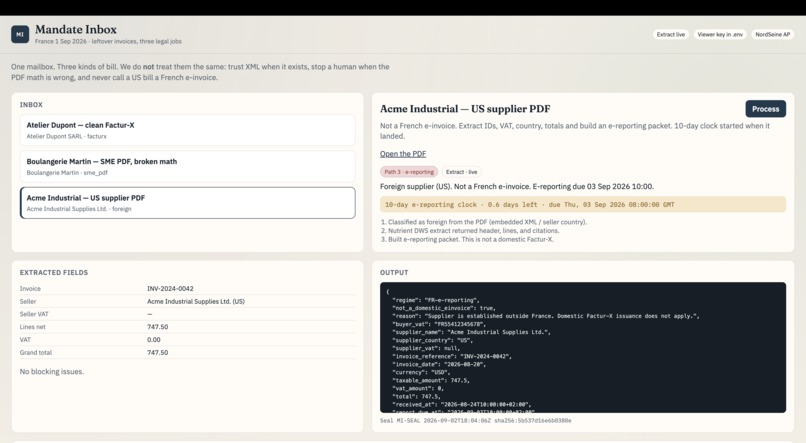Viewport: 806px width, 443px height.
Task: Click the Extract live badge in header
Action: 671,34
